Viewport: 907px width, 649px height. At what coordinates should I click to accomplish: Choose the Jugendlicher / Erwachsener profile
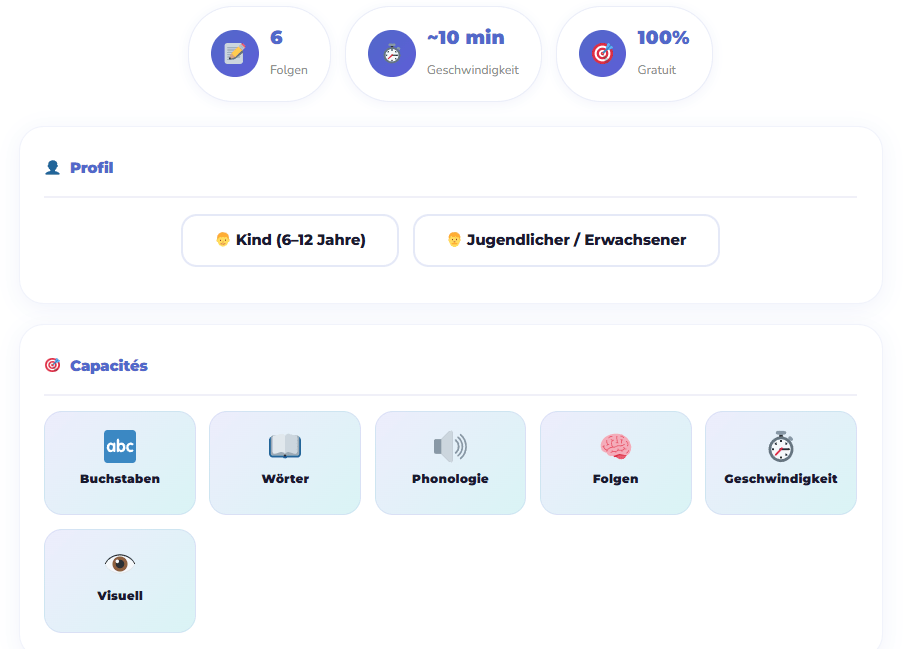pyautogui.click(x=566, y=240)
